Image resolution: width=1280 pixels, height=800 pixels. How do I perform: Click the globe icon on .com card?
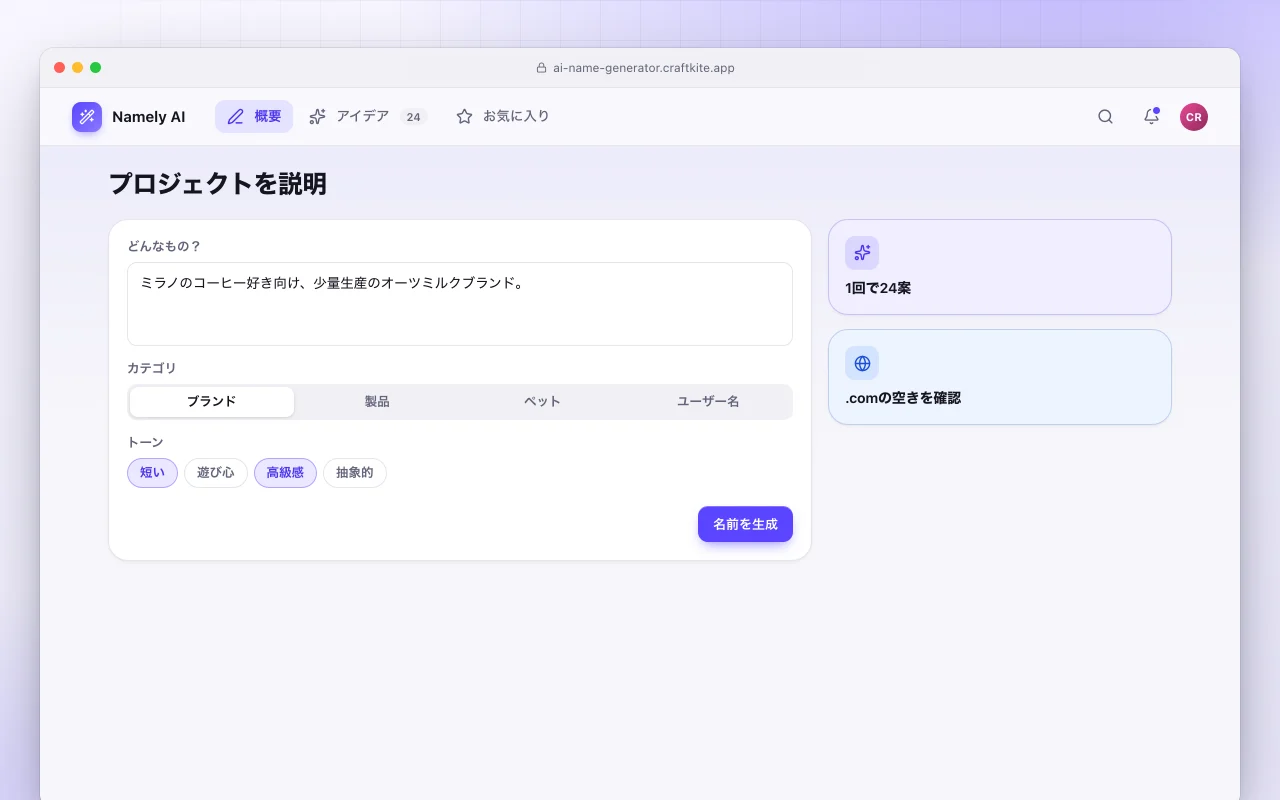tap(862, 363)
